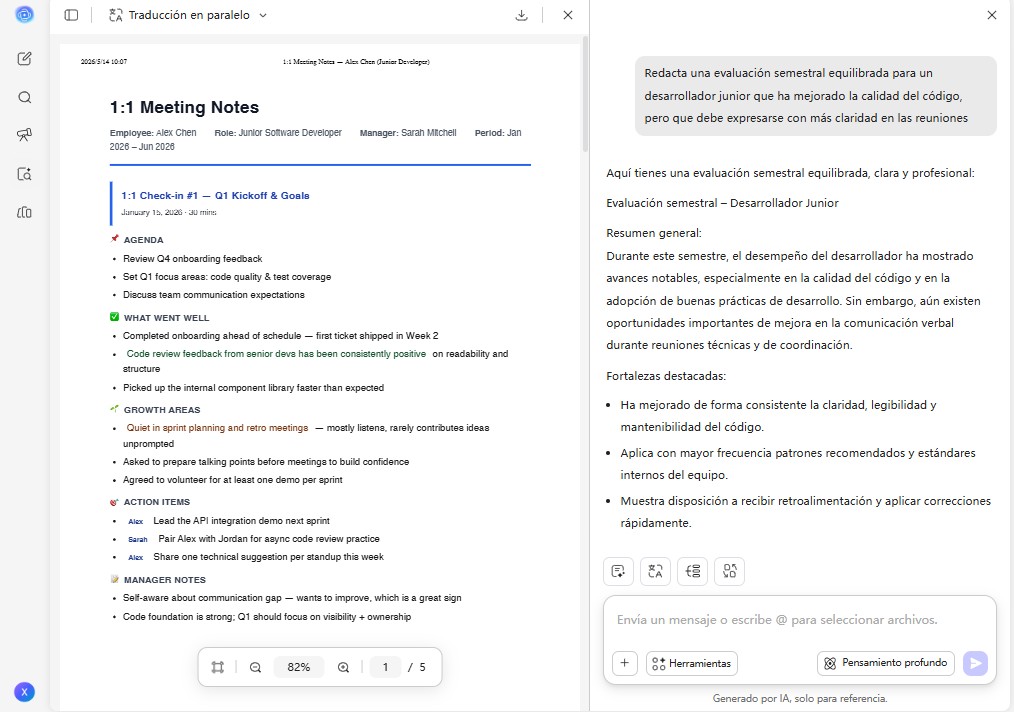Image resolution: width=1014 pixels, height=712 pixels.
Task: Click the 1:1 Check-in #1 Q1 Kickoff heading
Action: [215, 195]
